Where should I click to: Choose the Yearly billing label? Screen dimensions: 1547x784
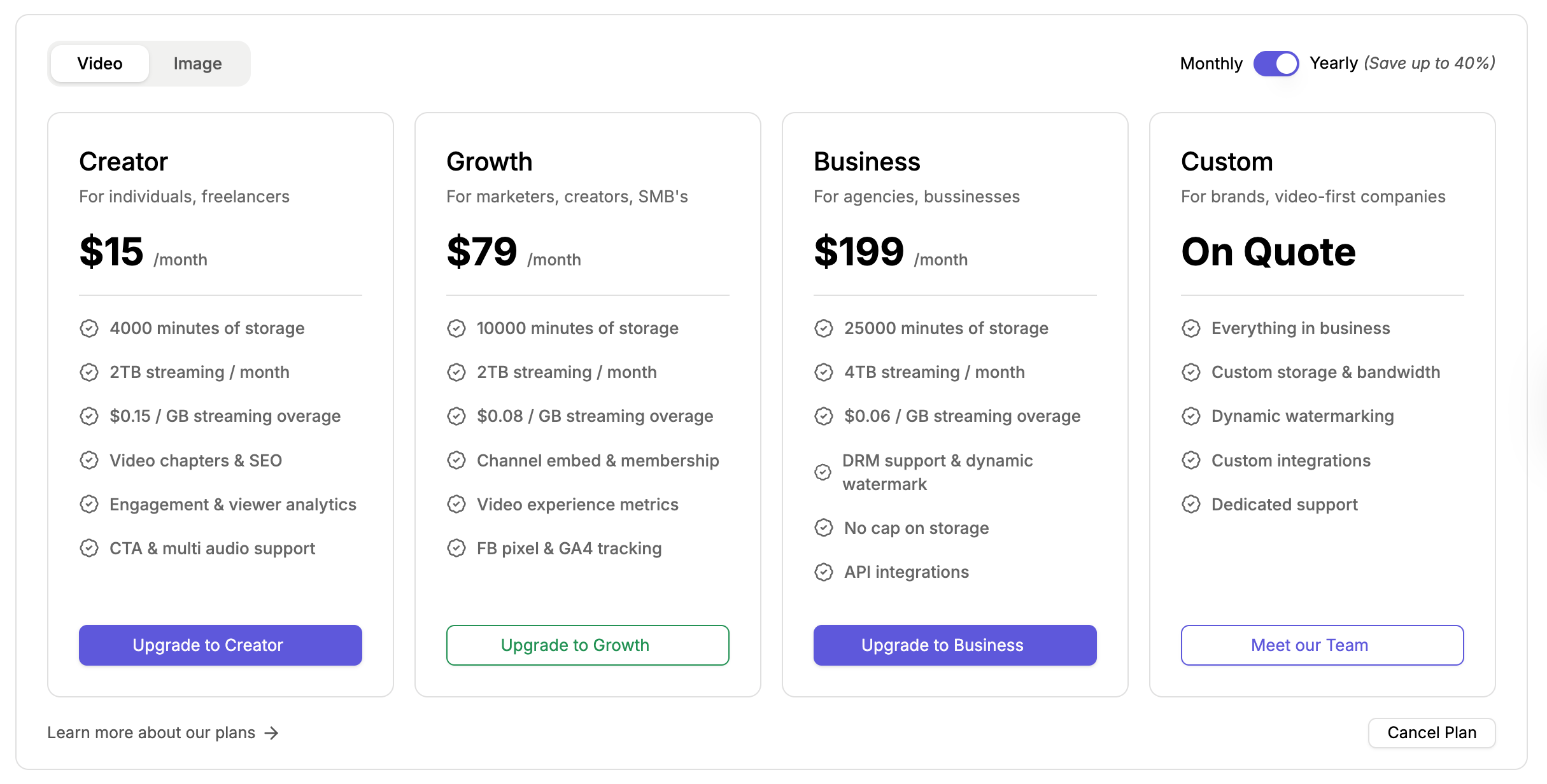(x=1334, y=63)
